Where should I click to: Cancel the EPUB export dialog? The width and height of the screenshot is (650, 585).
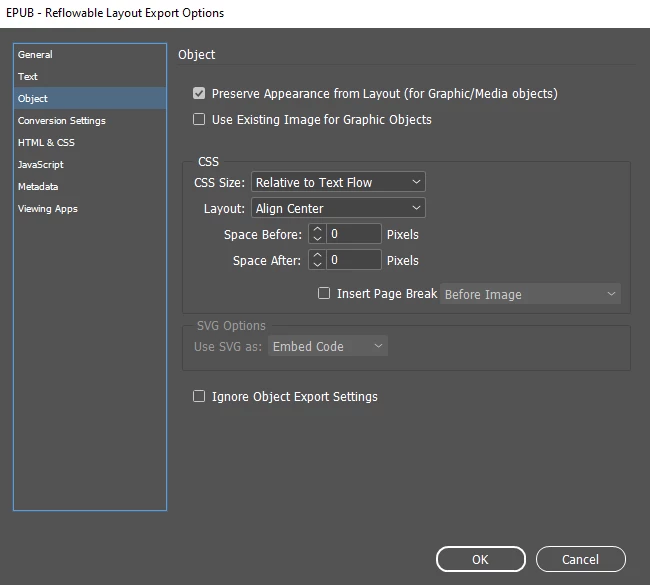coord(580,559)
